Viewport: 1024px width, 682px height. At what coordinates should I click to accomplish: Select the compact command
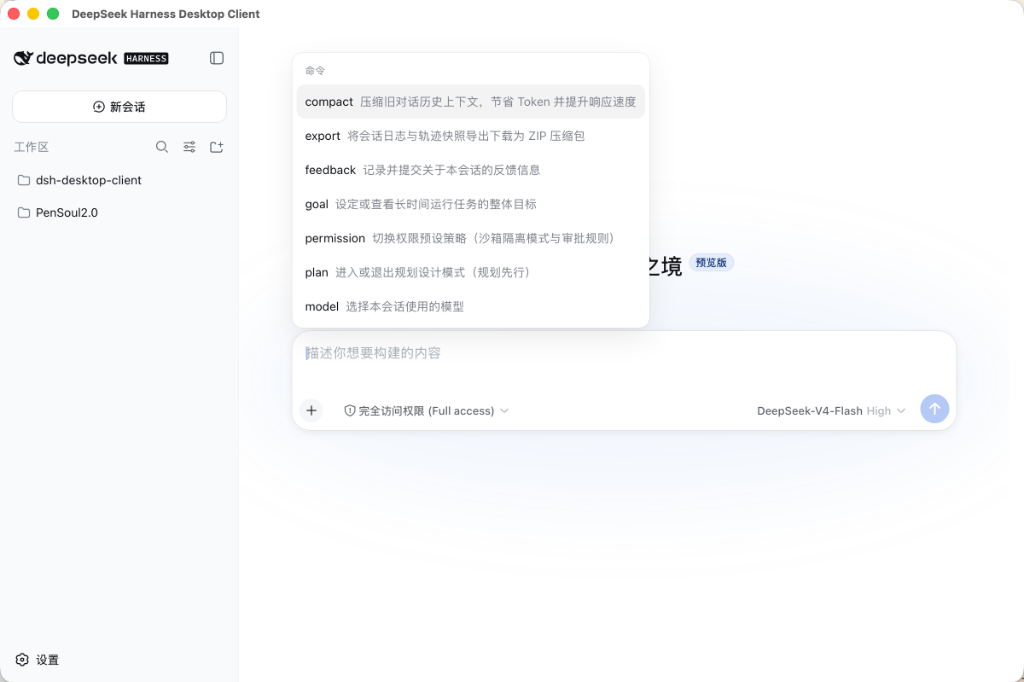coord(471,102)
